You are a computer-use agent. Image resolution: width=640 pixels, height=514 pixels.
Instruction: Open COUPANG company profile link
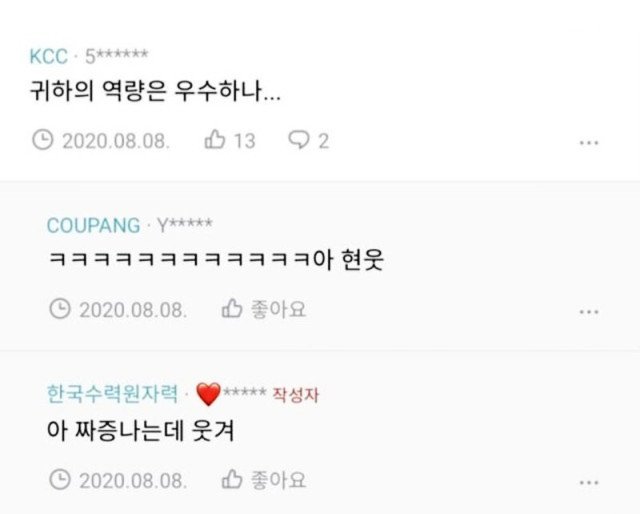93,226
